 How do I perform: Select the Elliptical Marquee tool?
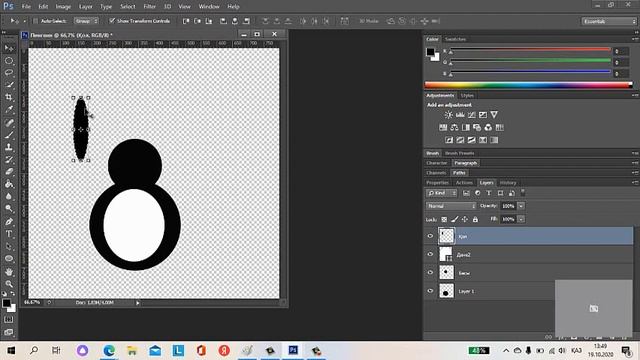tap(9, 60)
